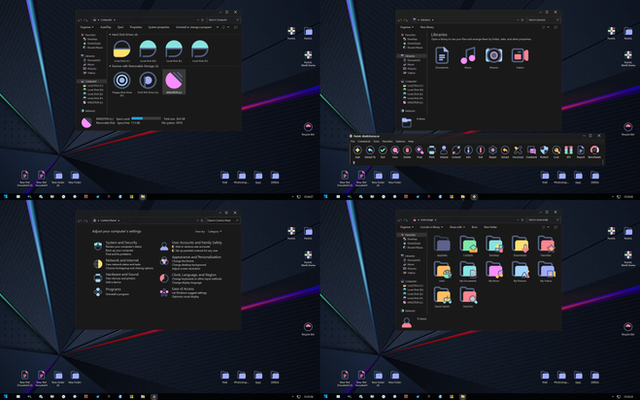The image size is (640, 400).
Task: Click Eject in the Computer window toolbar
Action: point(120,27)
